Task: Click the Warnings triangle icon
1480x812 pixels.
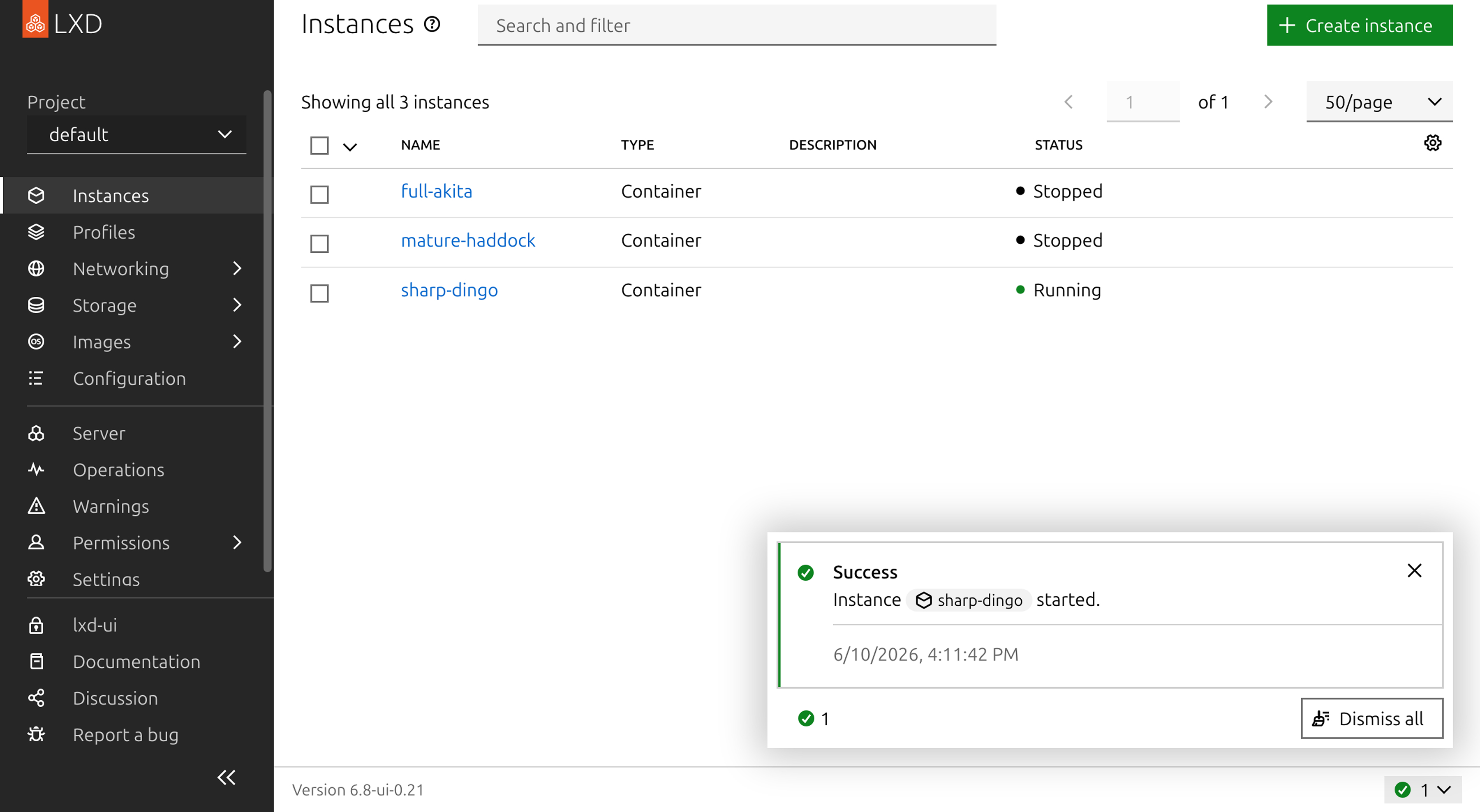Action: point(36,506)
